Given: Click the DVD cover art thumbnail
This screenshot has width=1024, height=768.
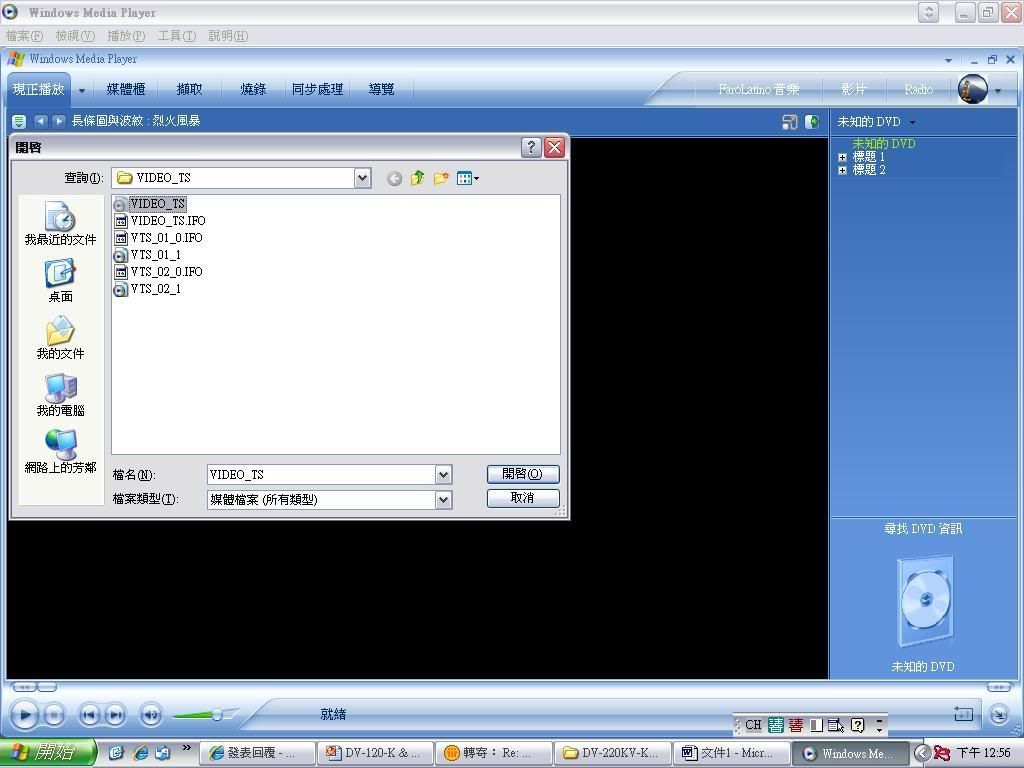Looking at the screenshot, I should [925, 600].
